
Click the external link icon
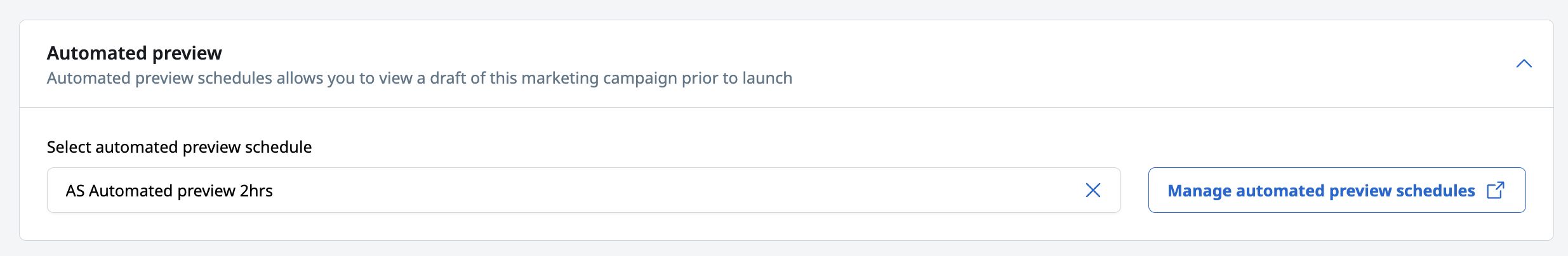point(1496,190)
